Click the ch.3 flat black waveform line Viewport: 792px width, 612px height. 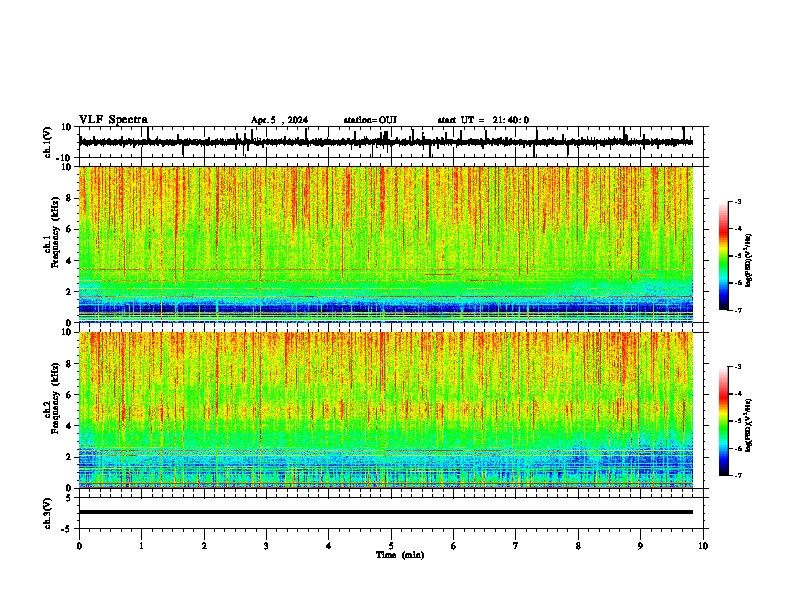coord(386,512)
